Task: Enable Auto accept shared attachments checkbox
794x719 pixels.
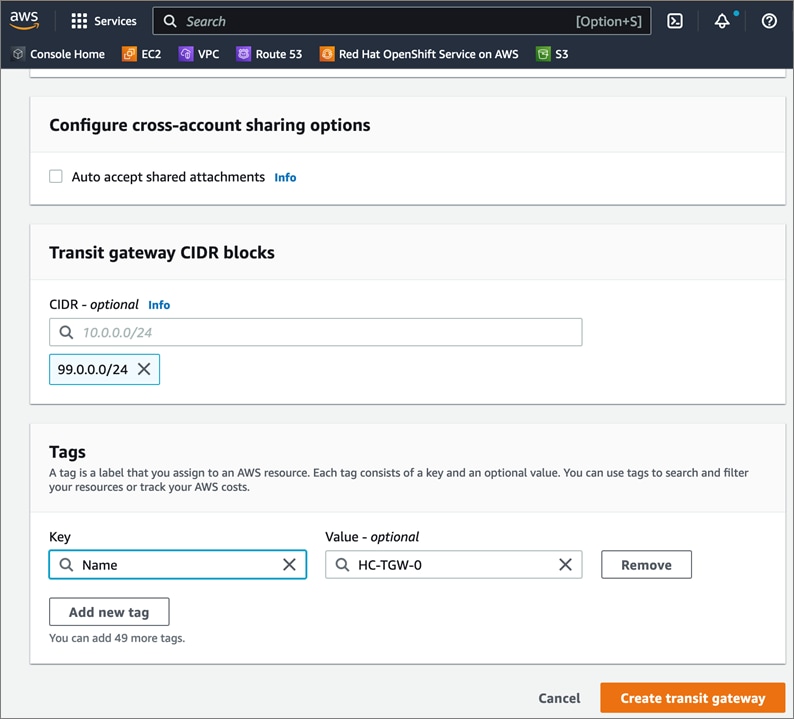Action: click(56, 176)
